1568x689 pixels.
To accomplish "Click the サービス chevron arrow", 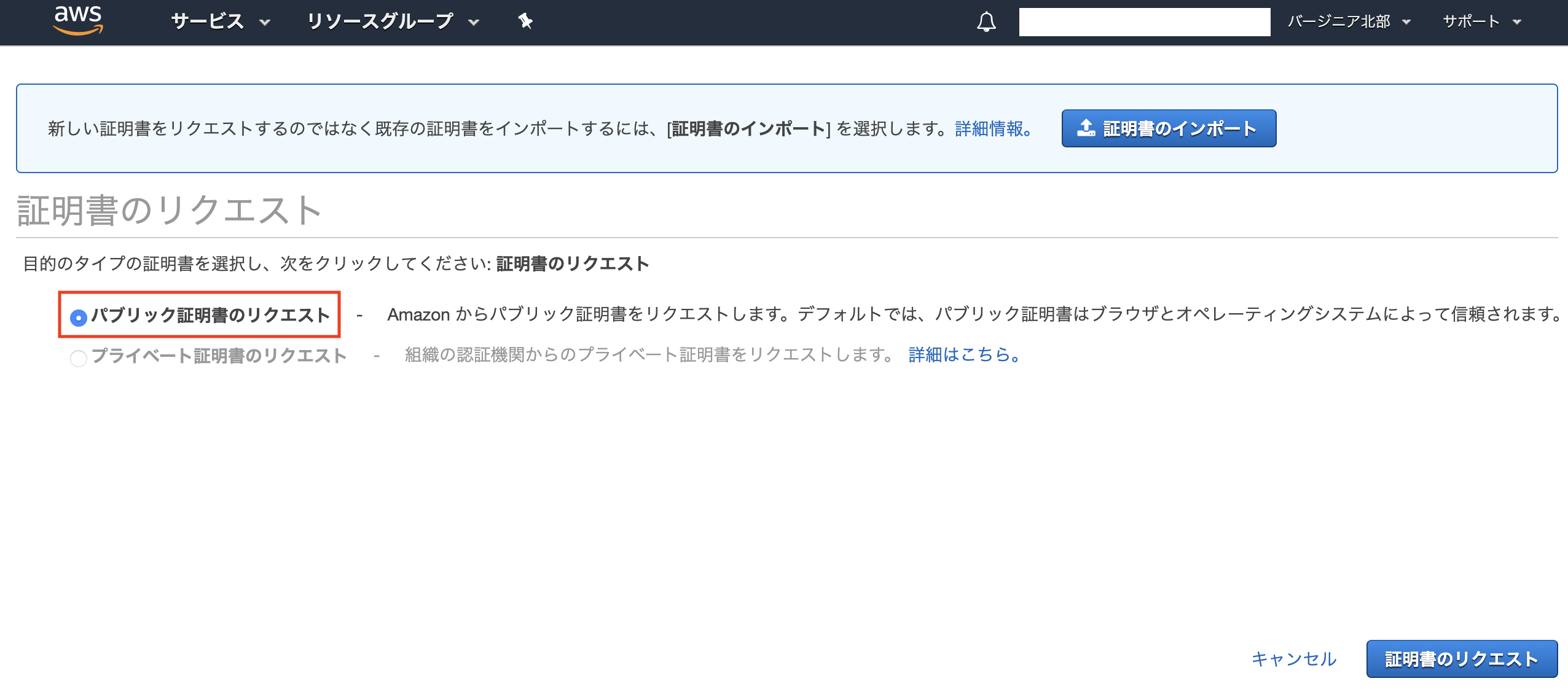I will [x=265, y=23].
